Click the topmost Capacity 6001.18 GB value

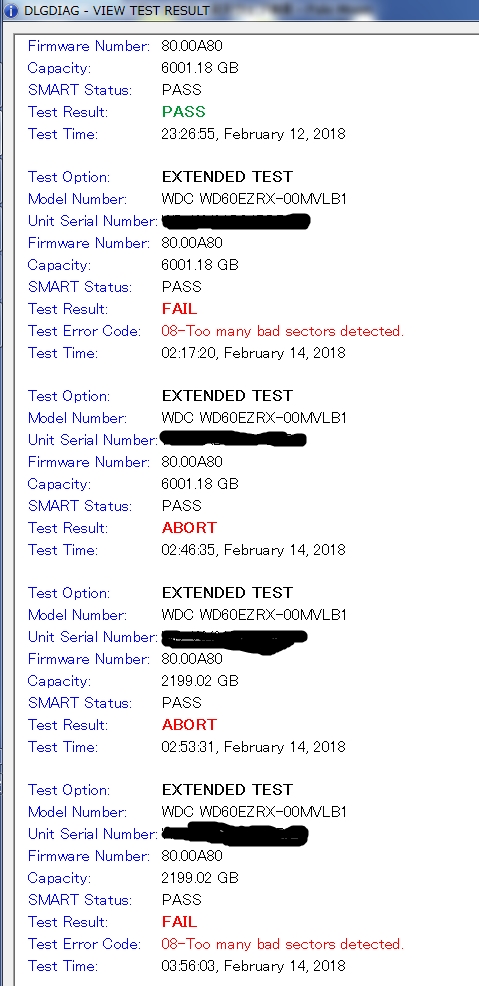click(x=200, y=68)
